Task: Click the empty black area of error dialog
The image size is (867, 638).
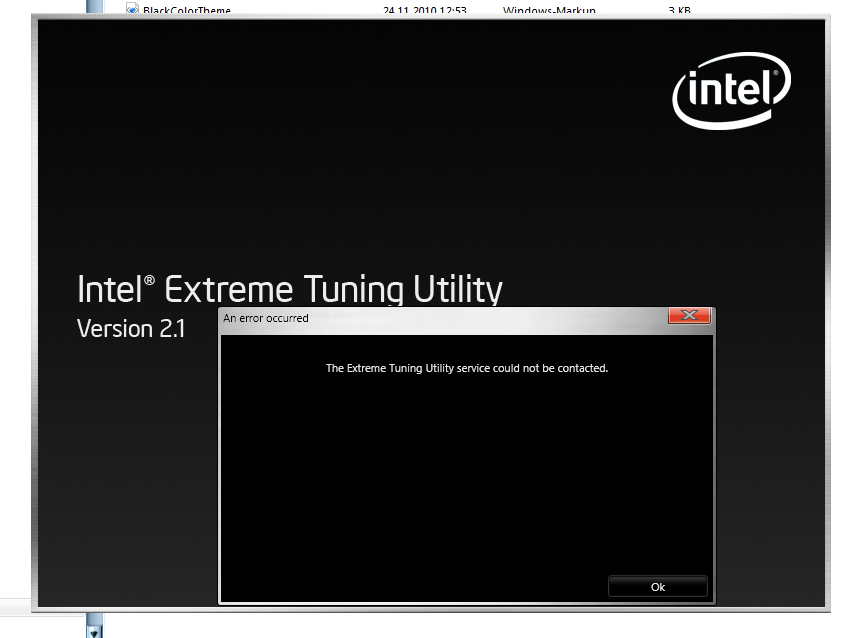Action: tap(467, 470)
